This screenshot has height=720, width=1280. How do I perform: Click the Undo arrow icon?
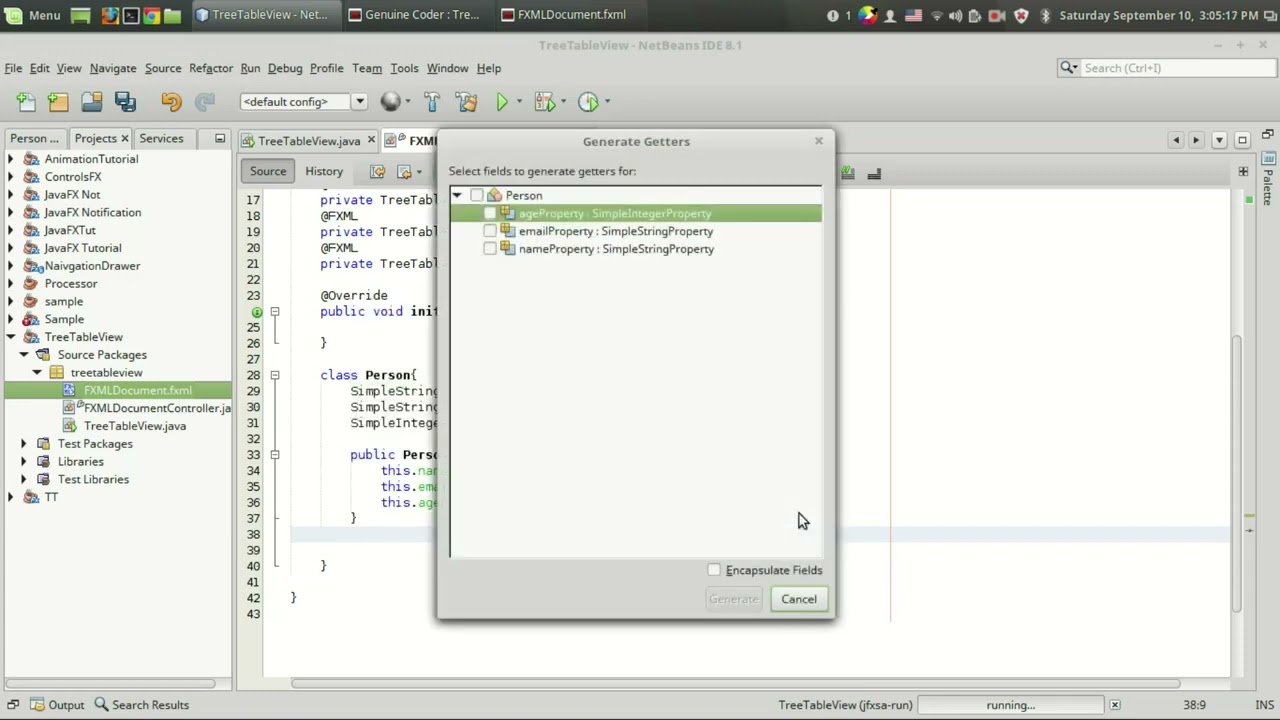tap(171, 101)
